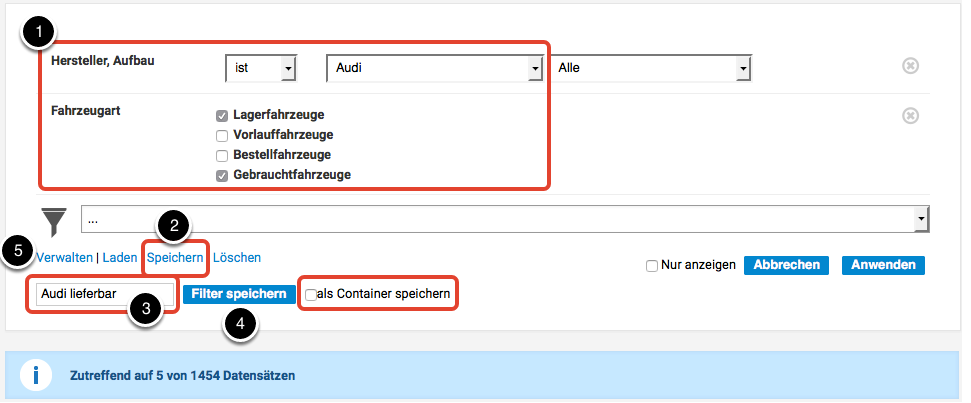This screenshot has height=403, width=971.
Task: Click the filter name input field
Action: (x=100, y=296)
